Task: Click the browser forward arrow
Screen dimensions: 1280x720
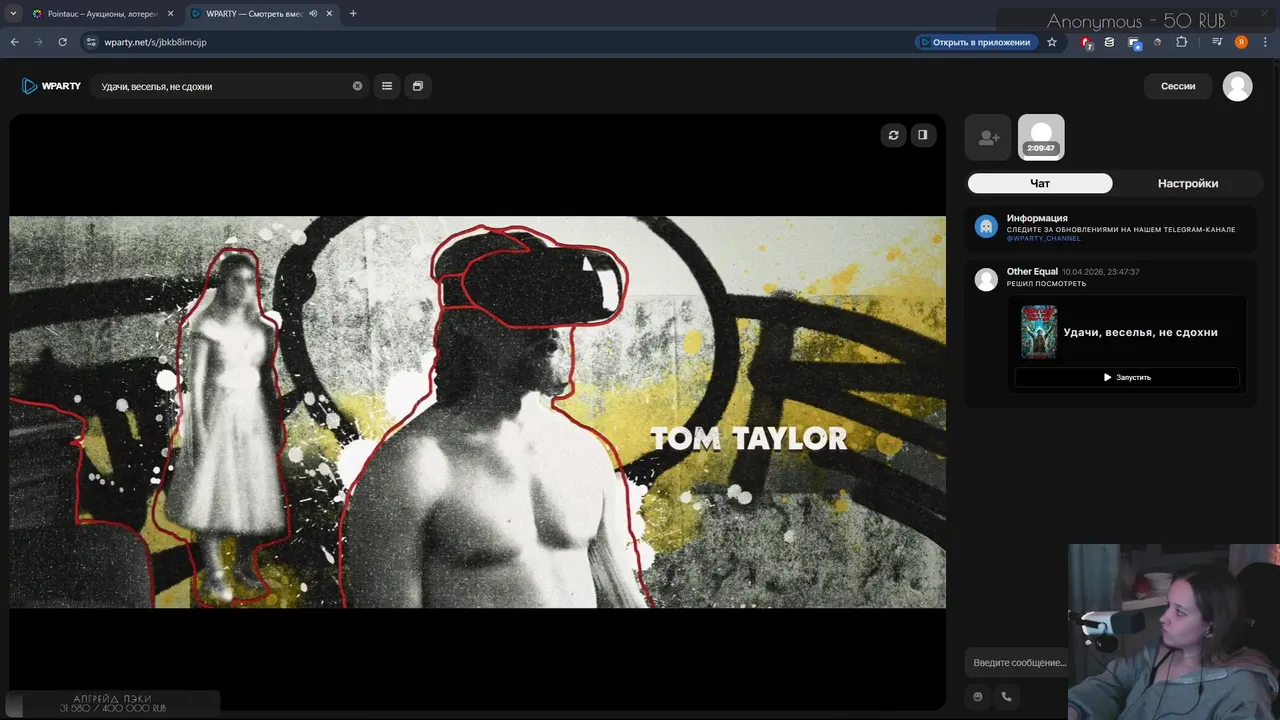Action: tap(38, 42)
